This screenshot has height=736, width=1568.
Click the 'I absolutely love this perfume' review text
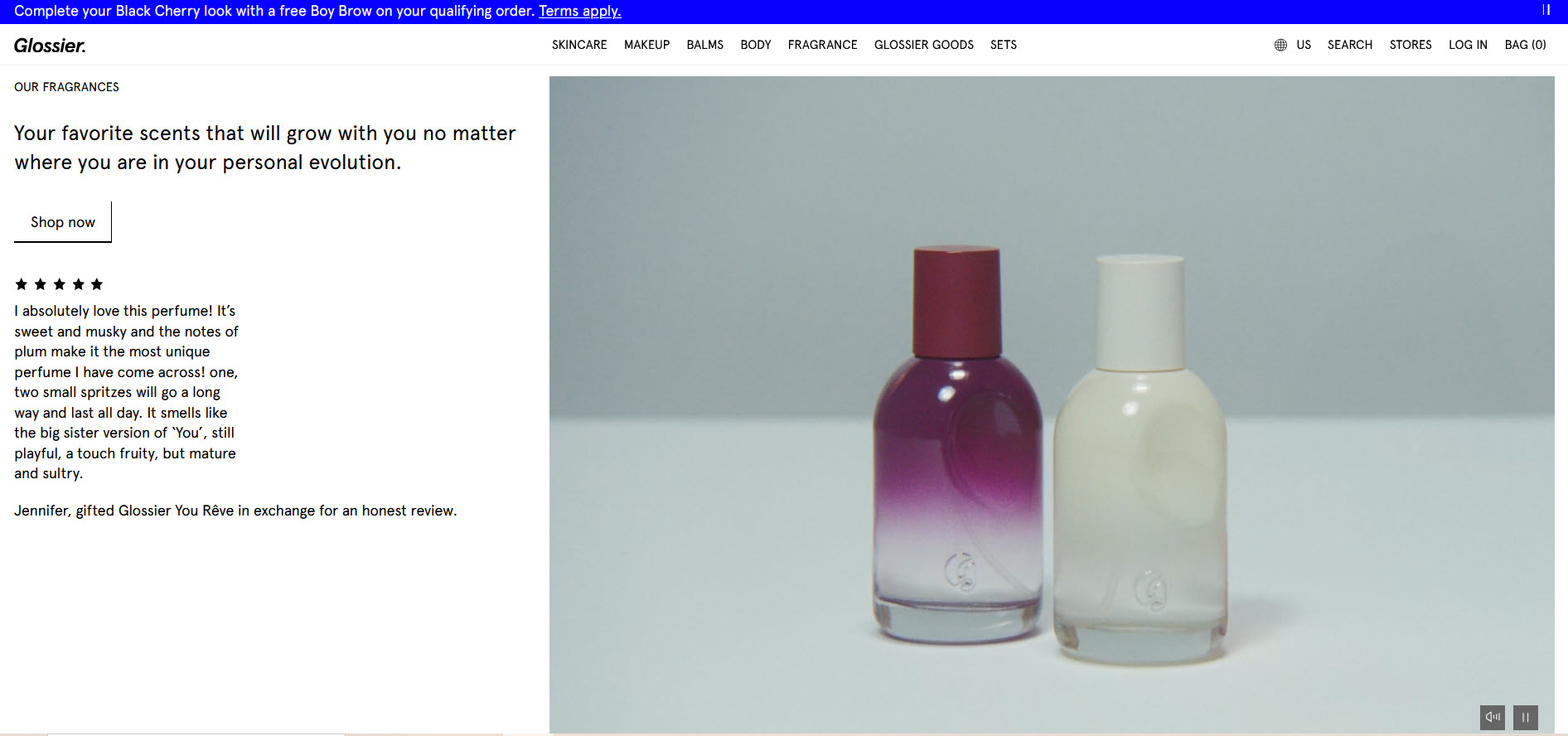click(126, 392)
